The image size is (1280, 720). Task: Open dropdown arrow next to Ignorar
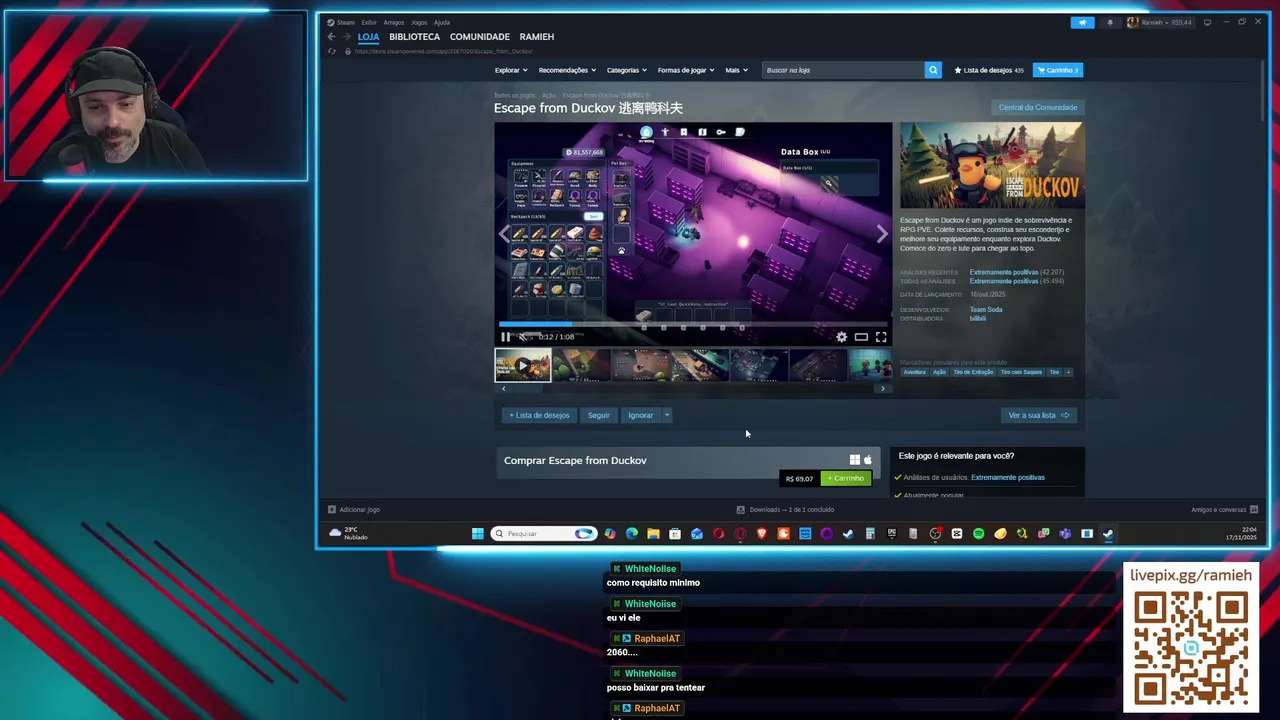(667, 415)
